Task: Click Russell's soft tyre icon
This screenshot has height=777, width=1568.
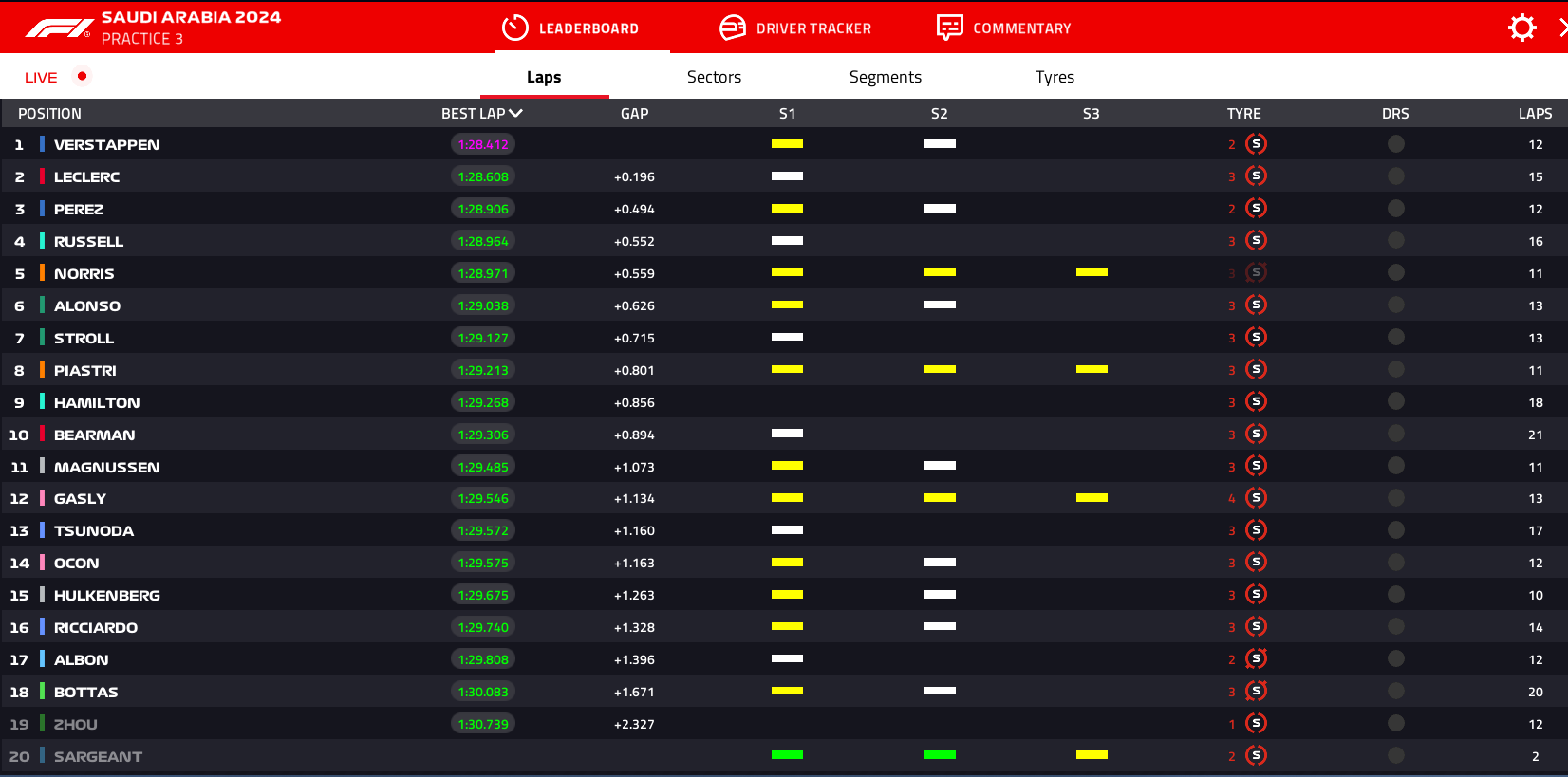Action: pyautogui.click(x=1257, y=241)
